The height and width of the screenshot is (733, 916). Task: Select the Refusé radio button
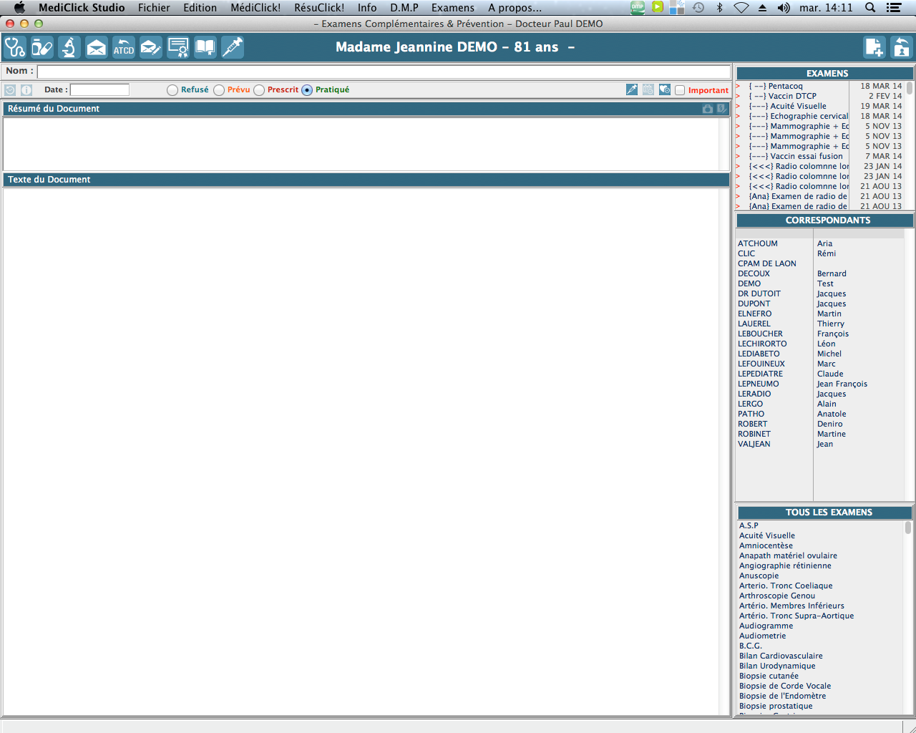172,90
